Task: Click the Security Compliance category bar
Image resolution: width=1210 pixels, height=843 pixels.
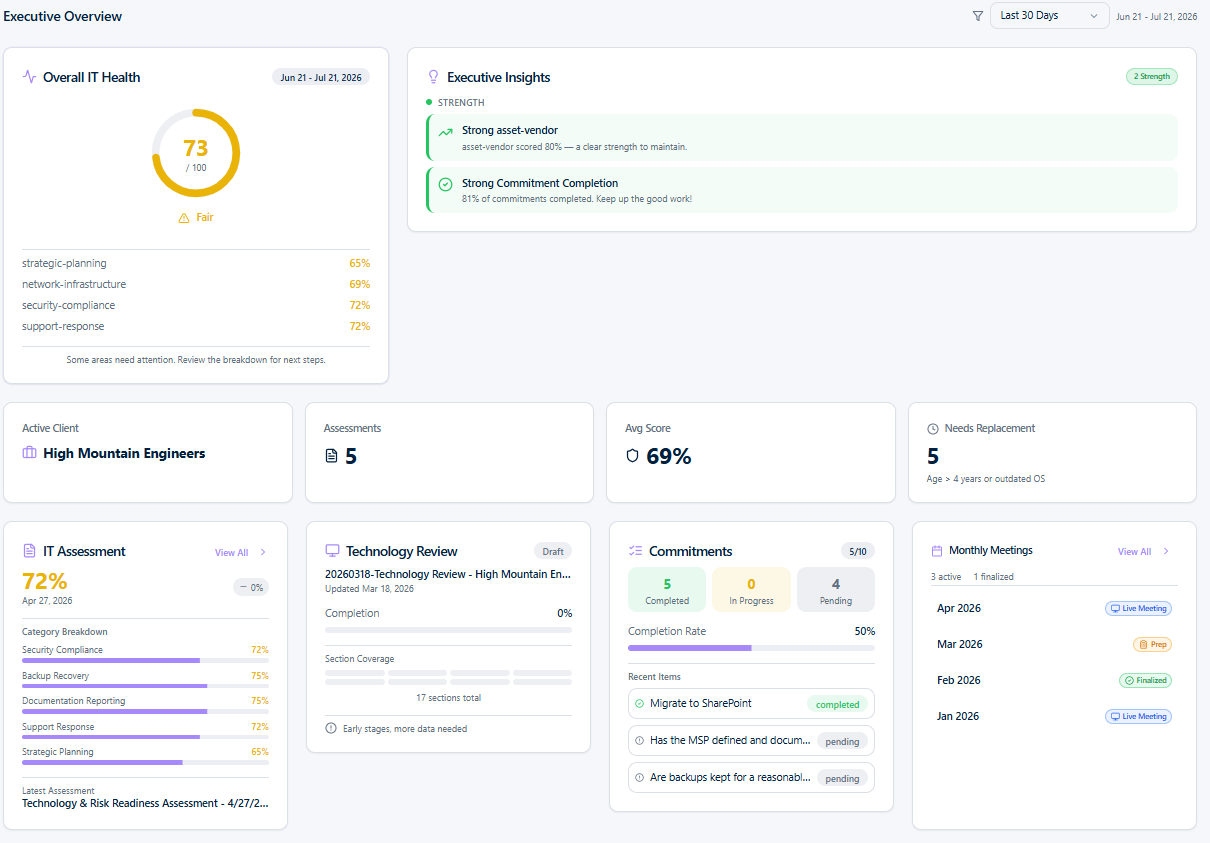Action: 145,661
